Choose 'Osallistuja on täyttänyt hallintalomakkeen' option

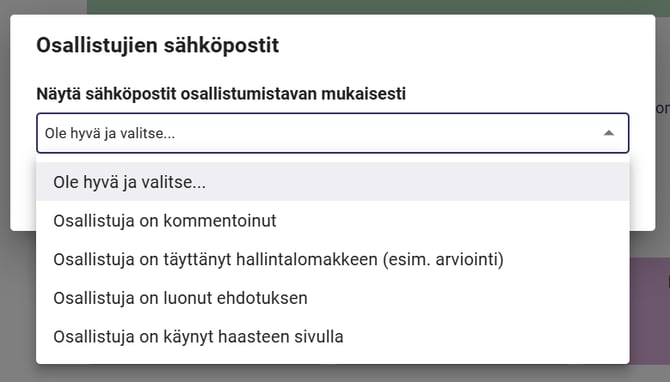point(332,259)
